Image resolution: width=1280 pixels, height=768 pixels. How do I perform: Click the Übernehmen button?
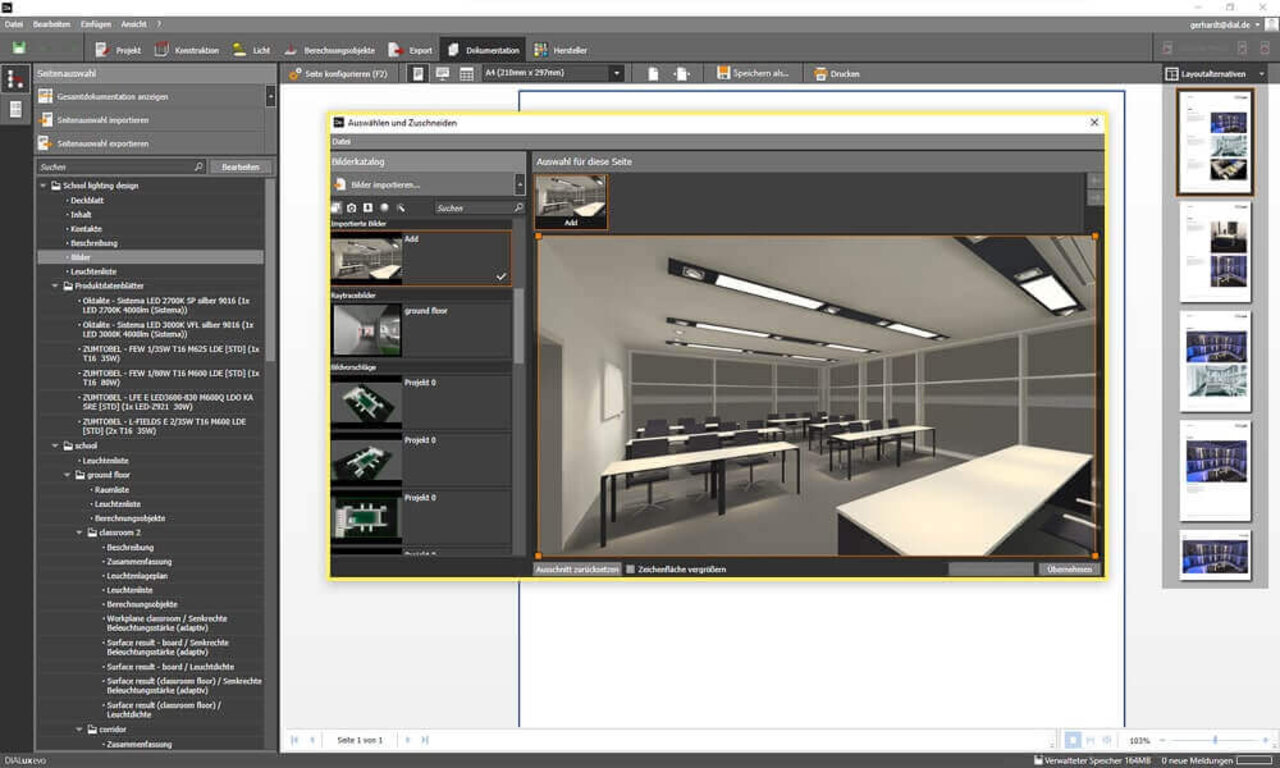click(1069, 569)
